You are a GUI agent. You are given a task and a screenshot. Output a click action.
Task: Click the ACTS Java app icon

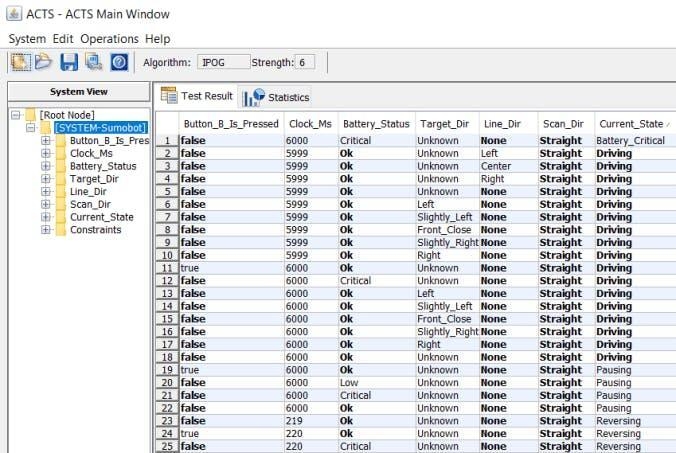(x=14, y=13)
